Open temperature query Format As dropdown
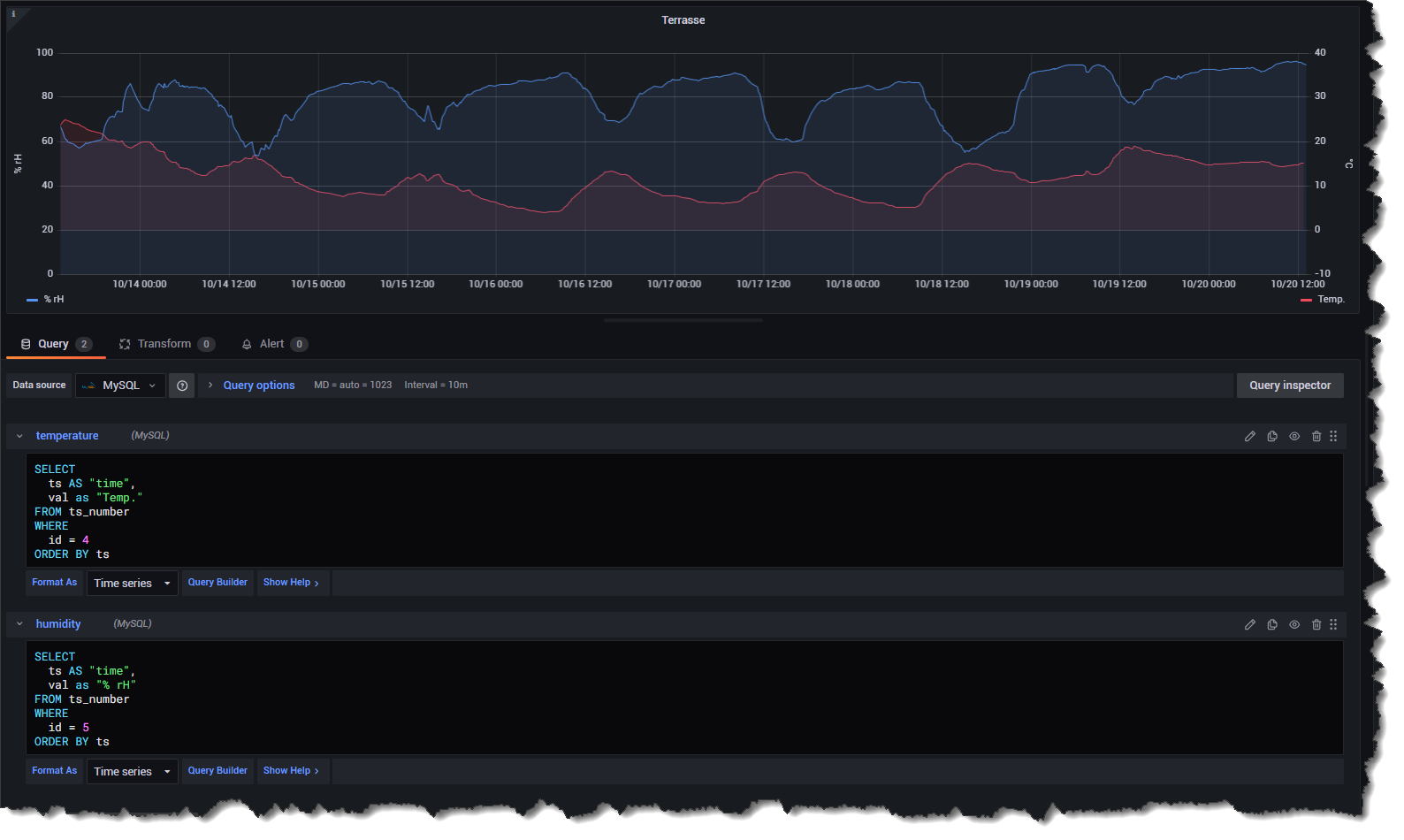 (132, 584)
